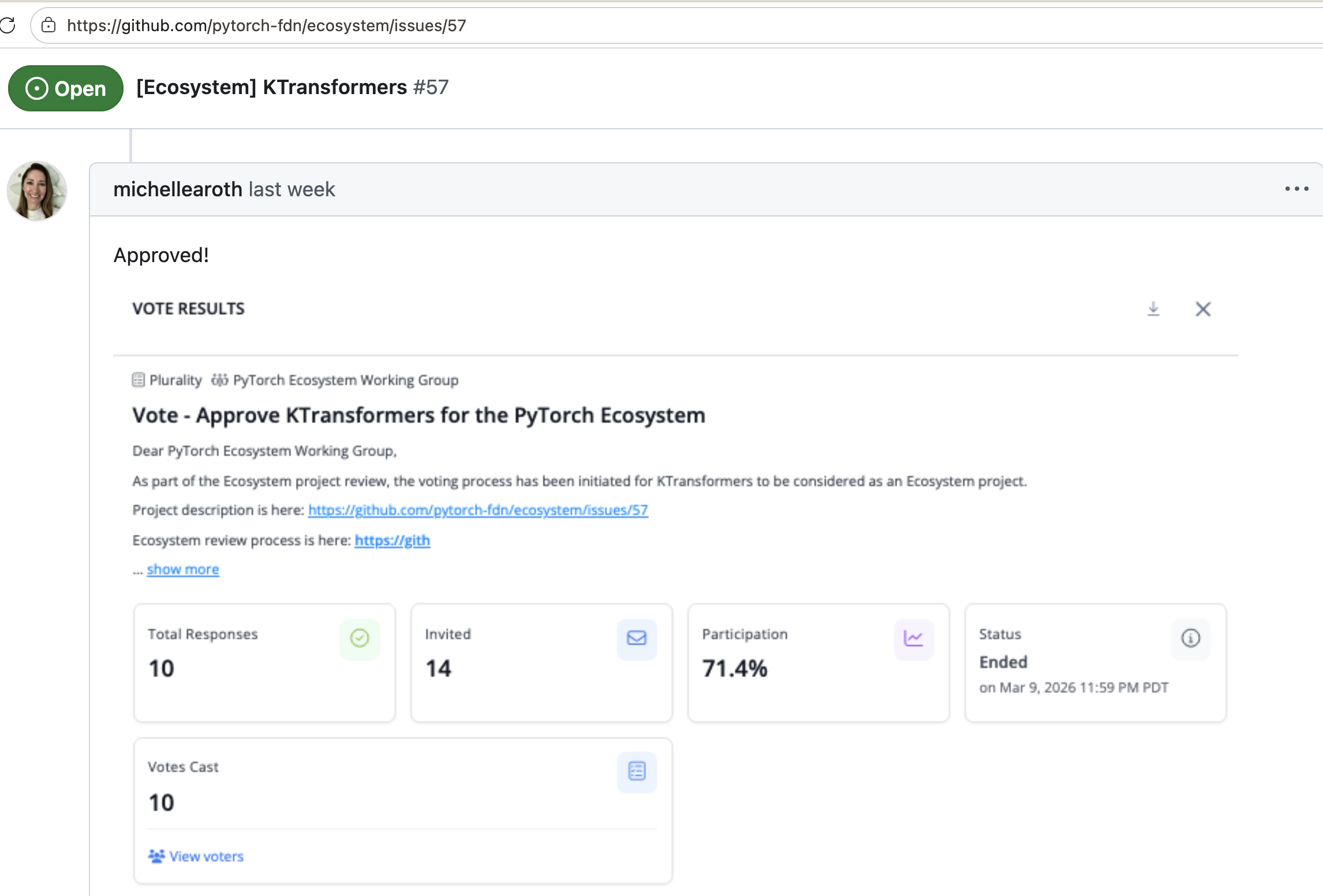Click the 'Approved!' comment text

pyautogui.click(x=161, y=255)
